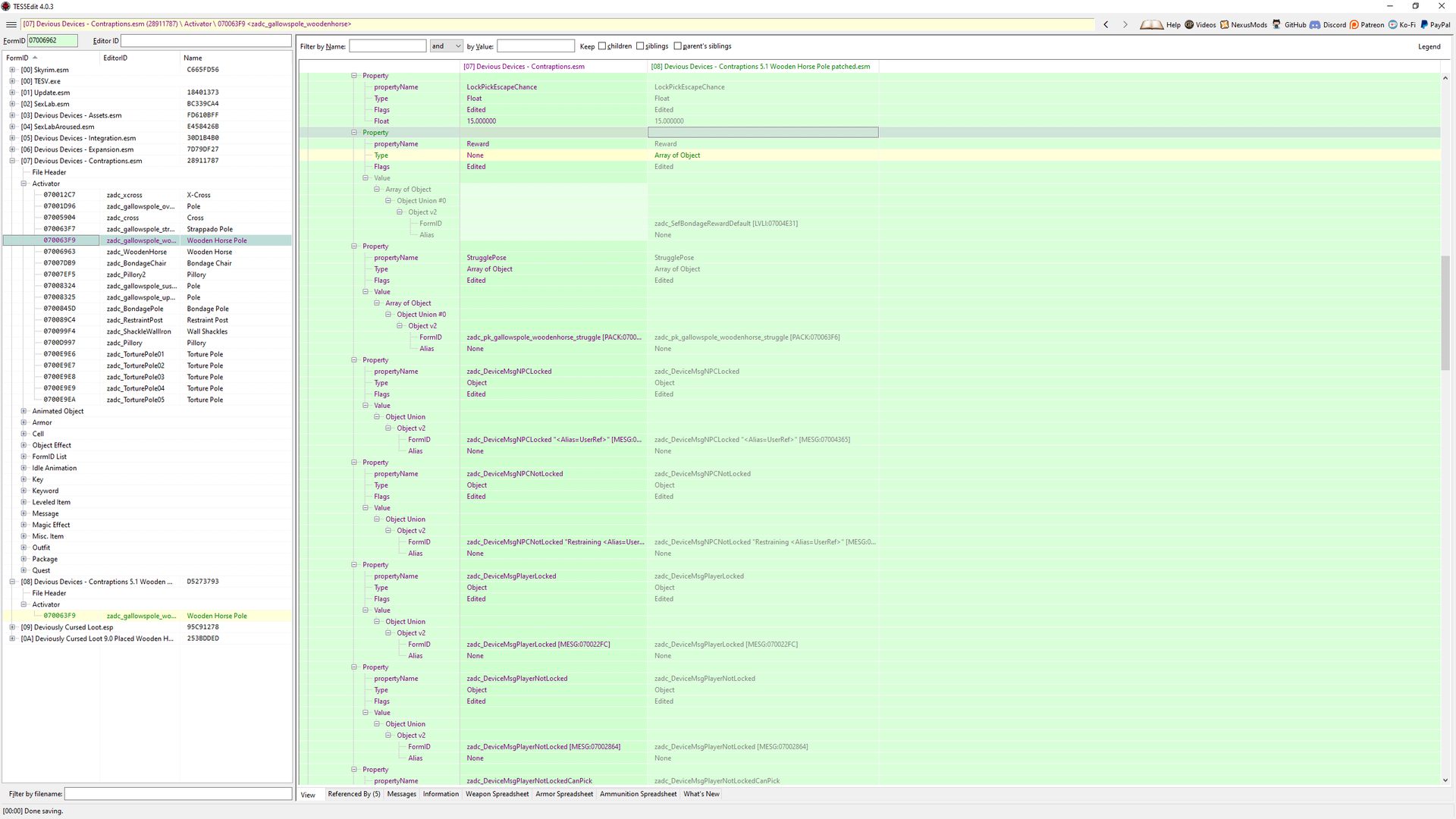Click the by Value filter field
The image size is (1456, 819).
tap(535, 46)
